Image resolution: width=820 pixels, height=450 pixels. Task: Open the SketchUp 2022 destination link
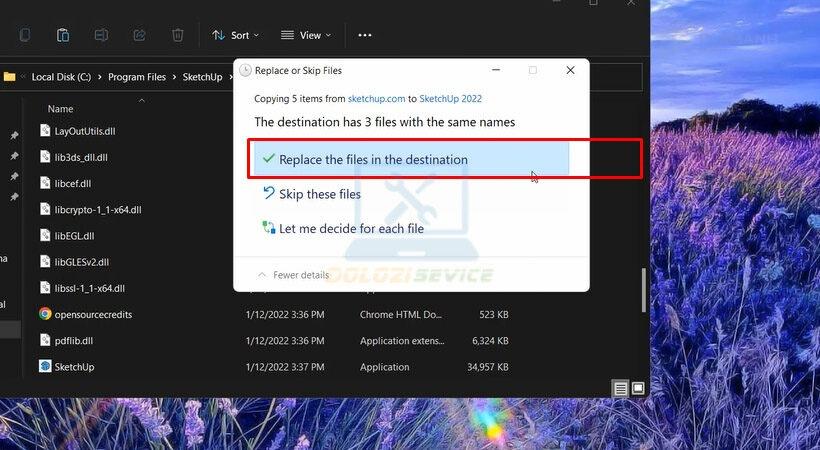[450, 99]
